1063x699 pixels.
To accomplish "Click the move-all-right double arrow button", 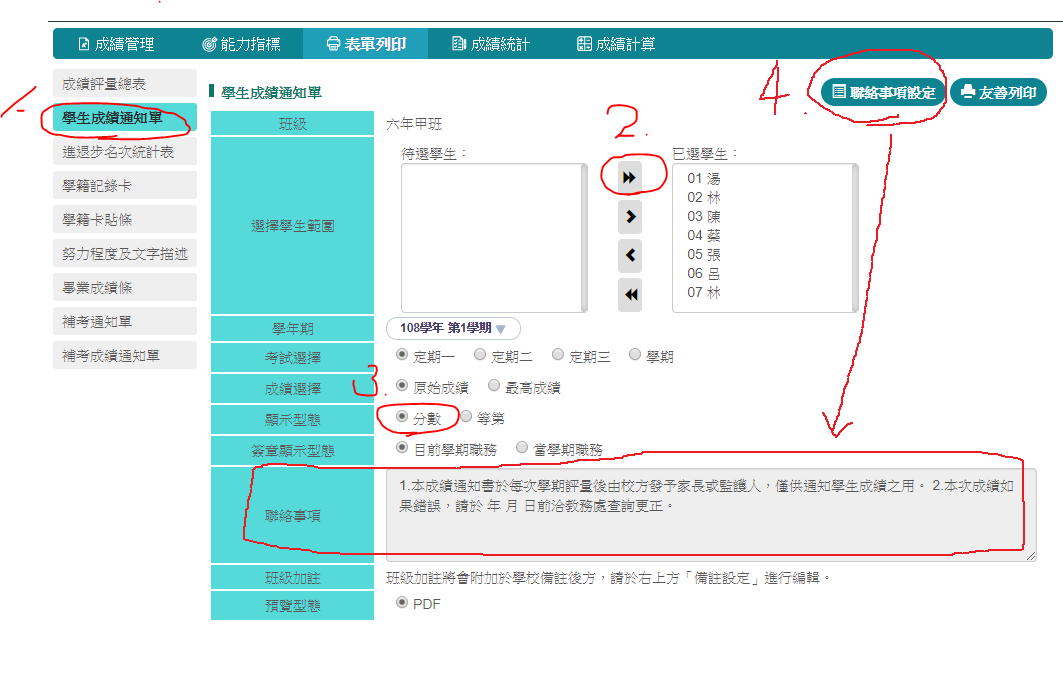I will coord(630,176).
